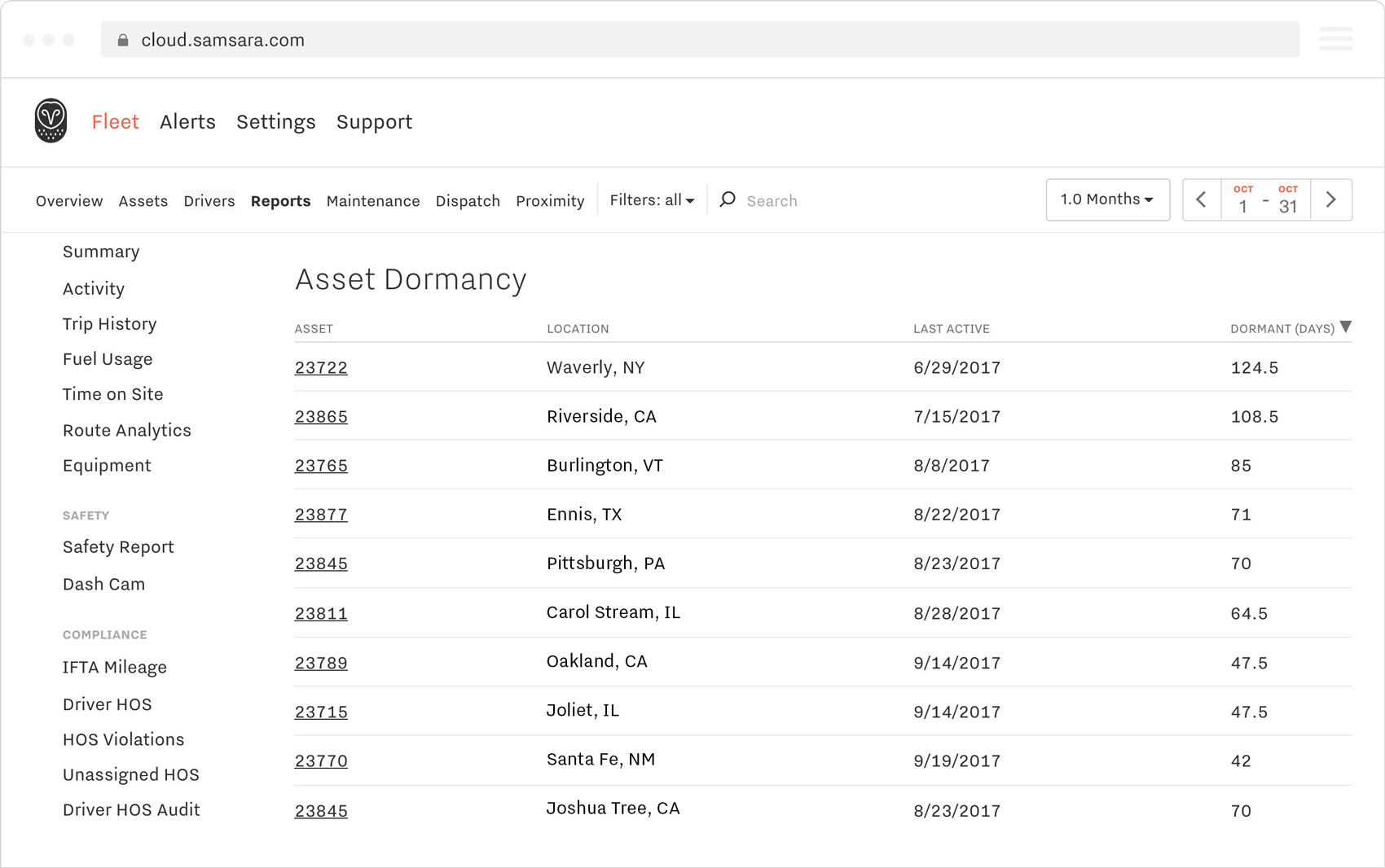Open the Summary report
Viewport: 1385px width, 868px height.
(x=101, y=252)
